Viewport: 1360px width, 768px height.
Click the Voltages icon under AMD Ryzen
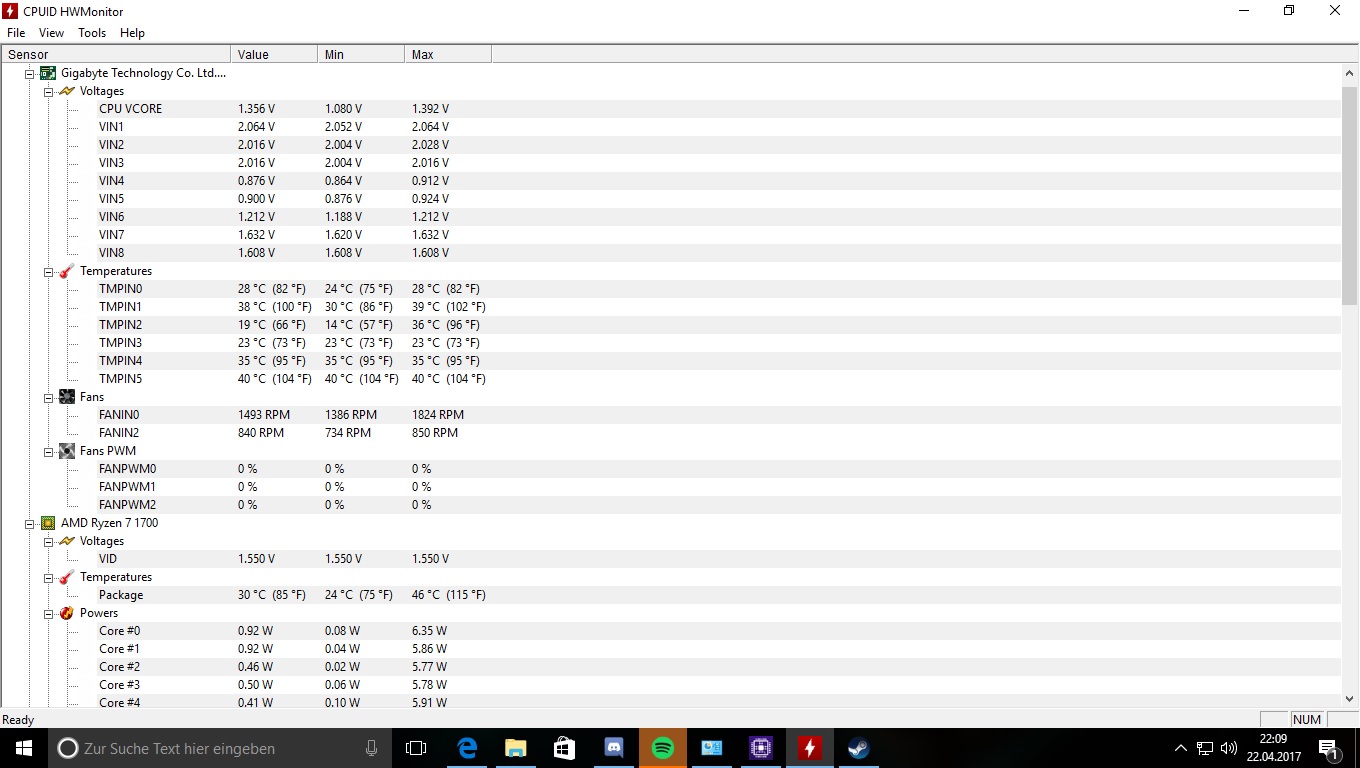coord(67,541)
